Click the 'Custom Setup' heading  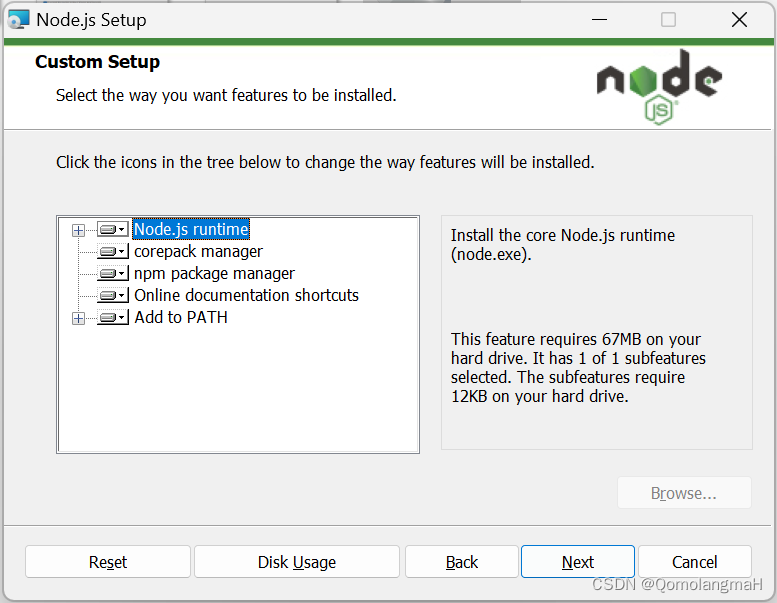coord(98,62)
